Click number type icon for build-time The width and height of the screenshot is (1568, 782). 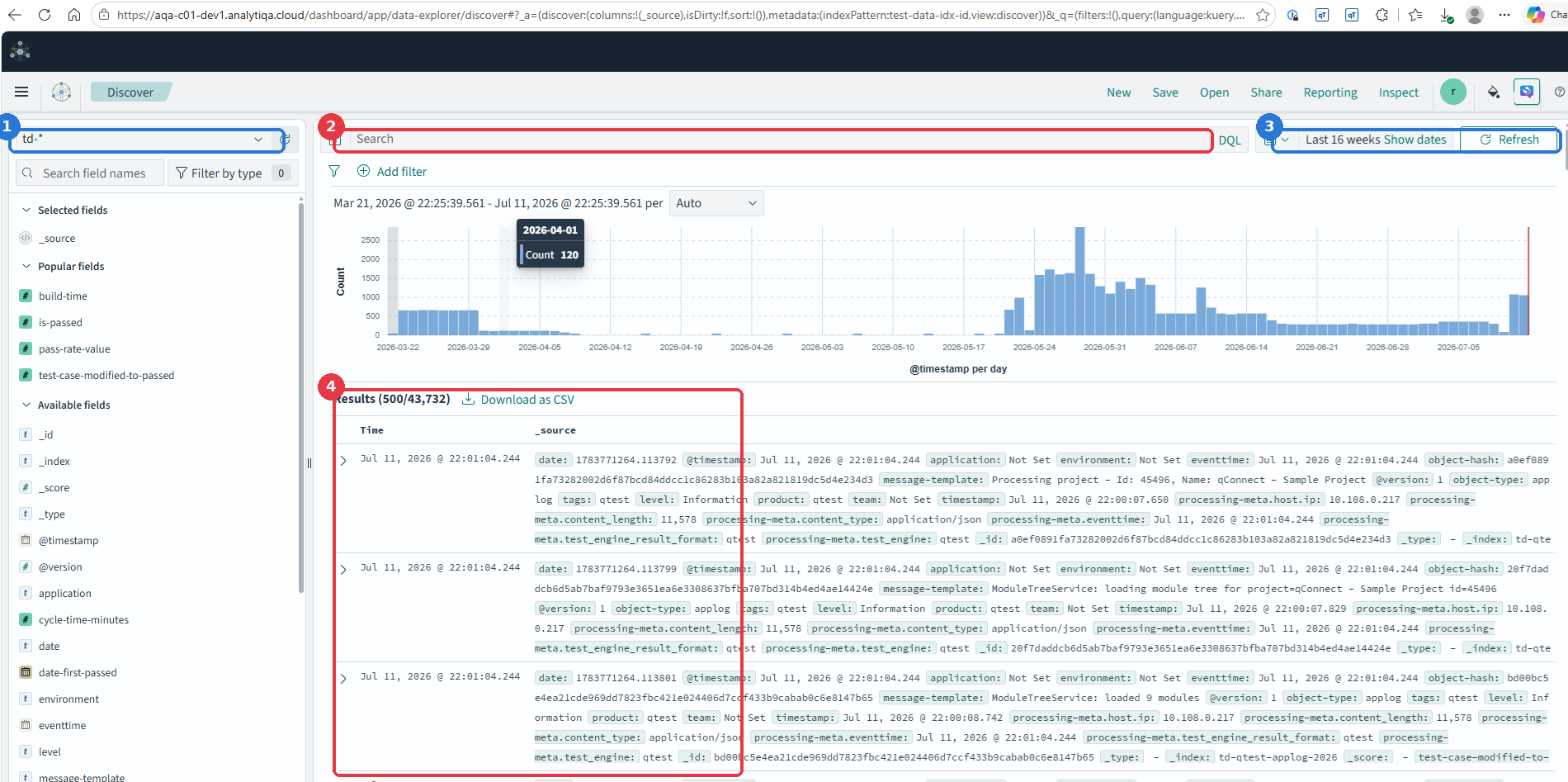26,296
